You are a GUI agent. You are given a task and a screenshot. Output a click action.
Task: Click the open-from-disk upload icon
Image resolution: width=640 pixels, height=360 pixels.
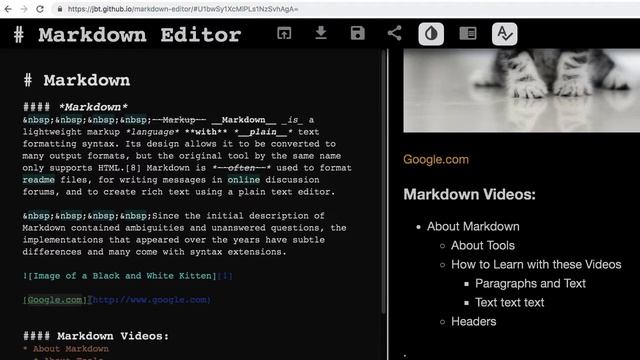tap(284, 33)
